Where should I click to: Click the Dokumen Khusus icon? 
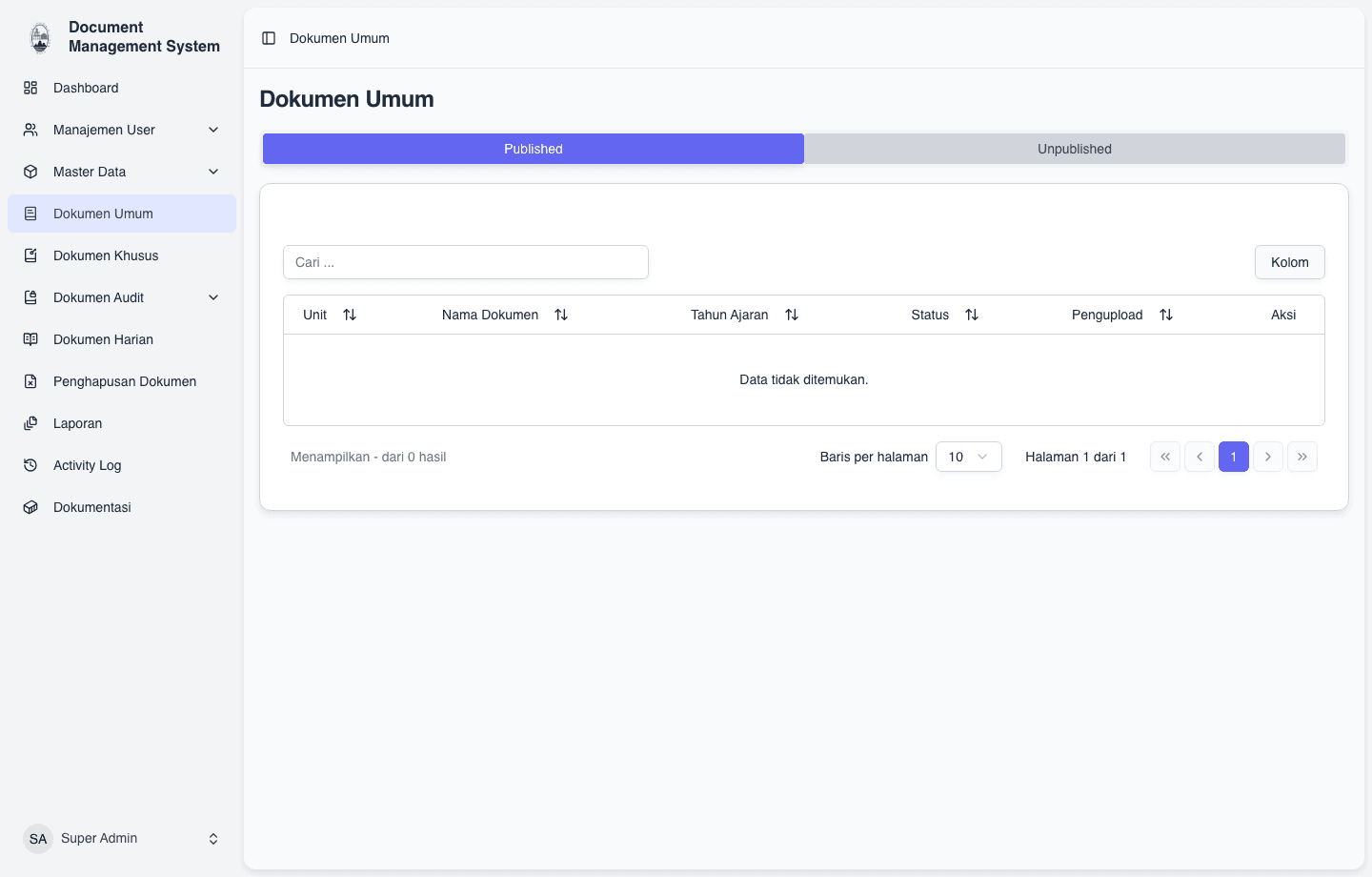(x=30, y=255)
